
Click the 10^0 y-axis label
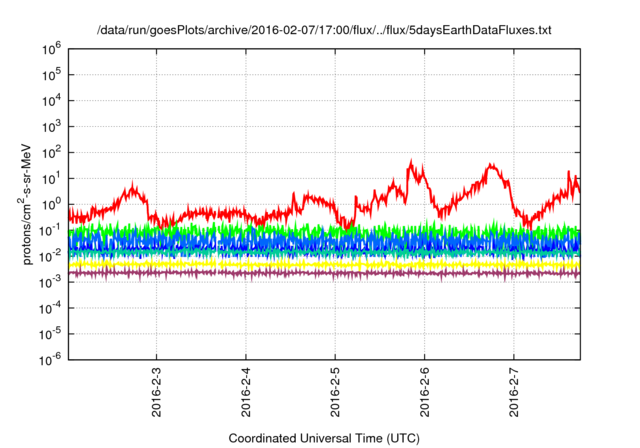click(51, 204)
